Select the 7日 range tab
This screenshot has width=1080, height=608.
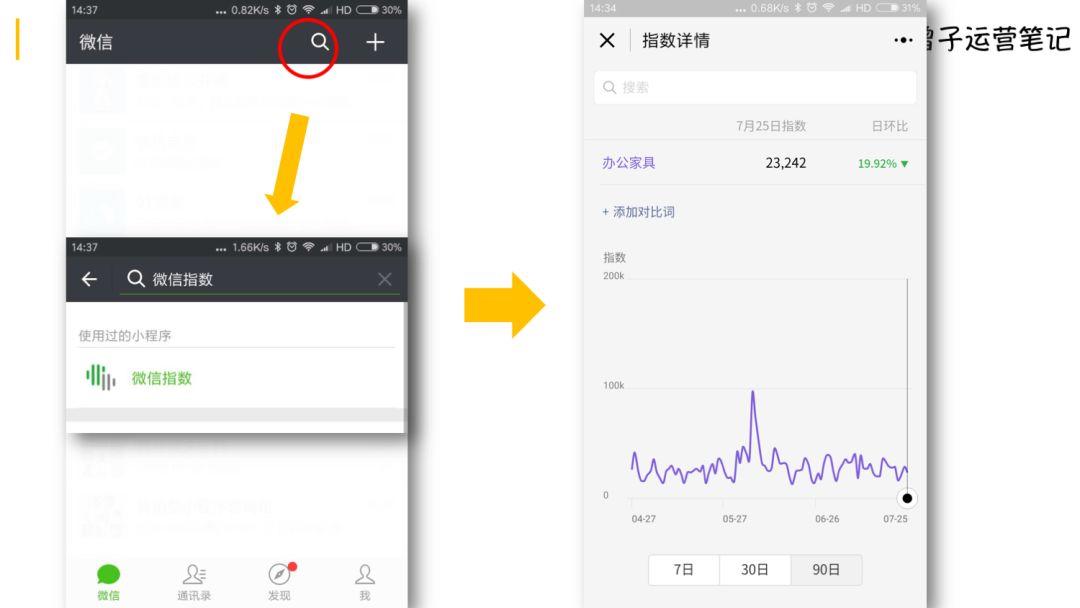click(683, 569)
